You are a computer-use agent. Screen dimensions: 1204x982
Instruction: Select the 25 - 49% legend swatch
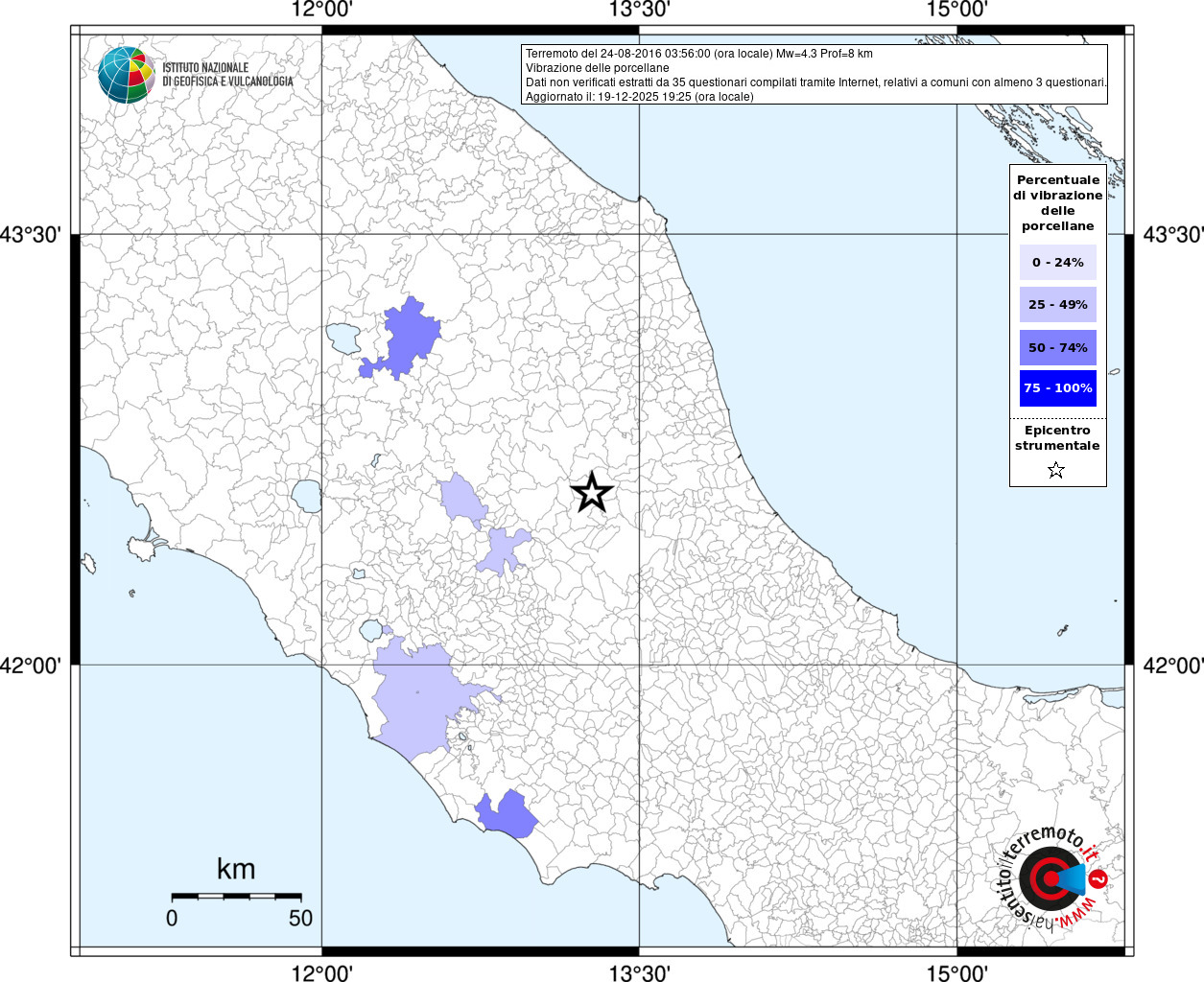[x=1057, y=304]
